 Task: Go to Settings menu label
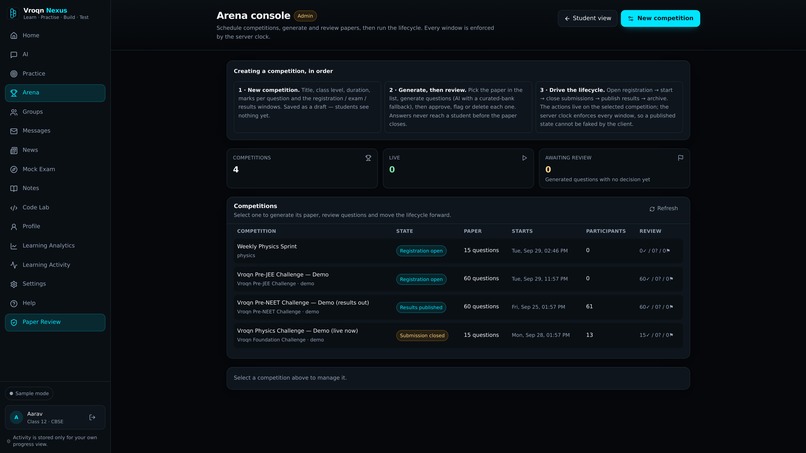pyautogui.click(x=34, y=284)
